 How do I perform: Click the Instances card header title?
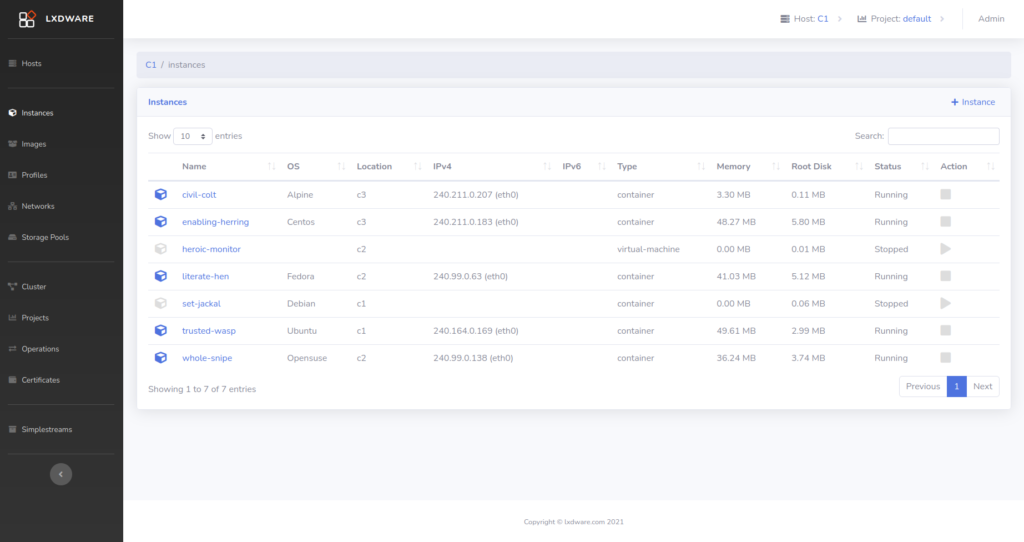point(167,102)
